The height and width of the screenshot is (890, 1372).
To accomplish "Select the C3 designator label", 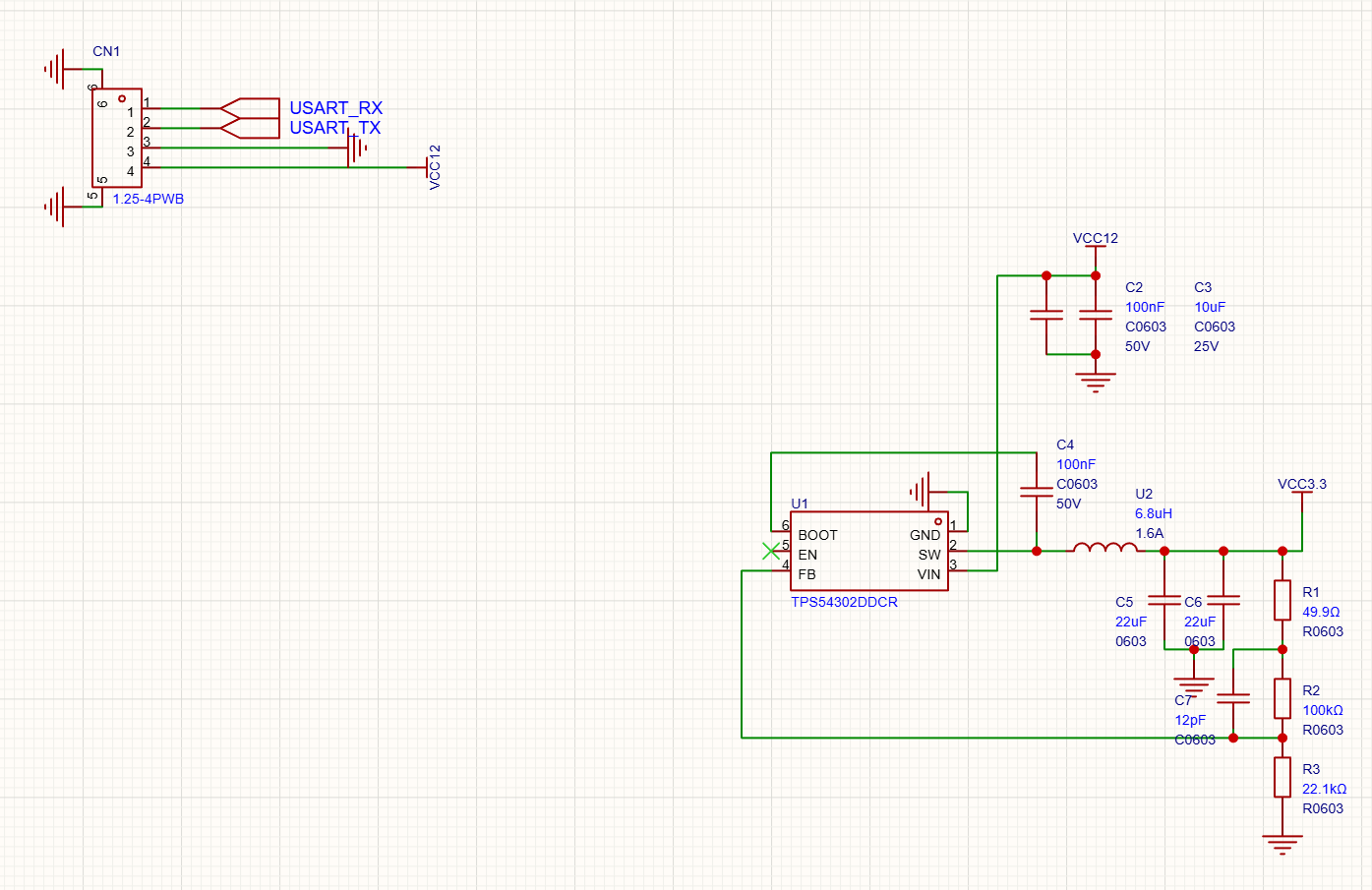I will click(x=1202, y=287).
